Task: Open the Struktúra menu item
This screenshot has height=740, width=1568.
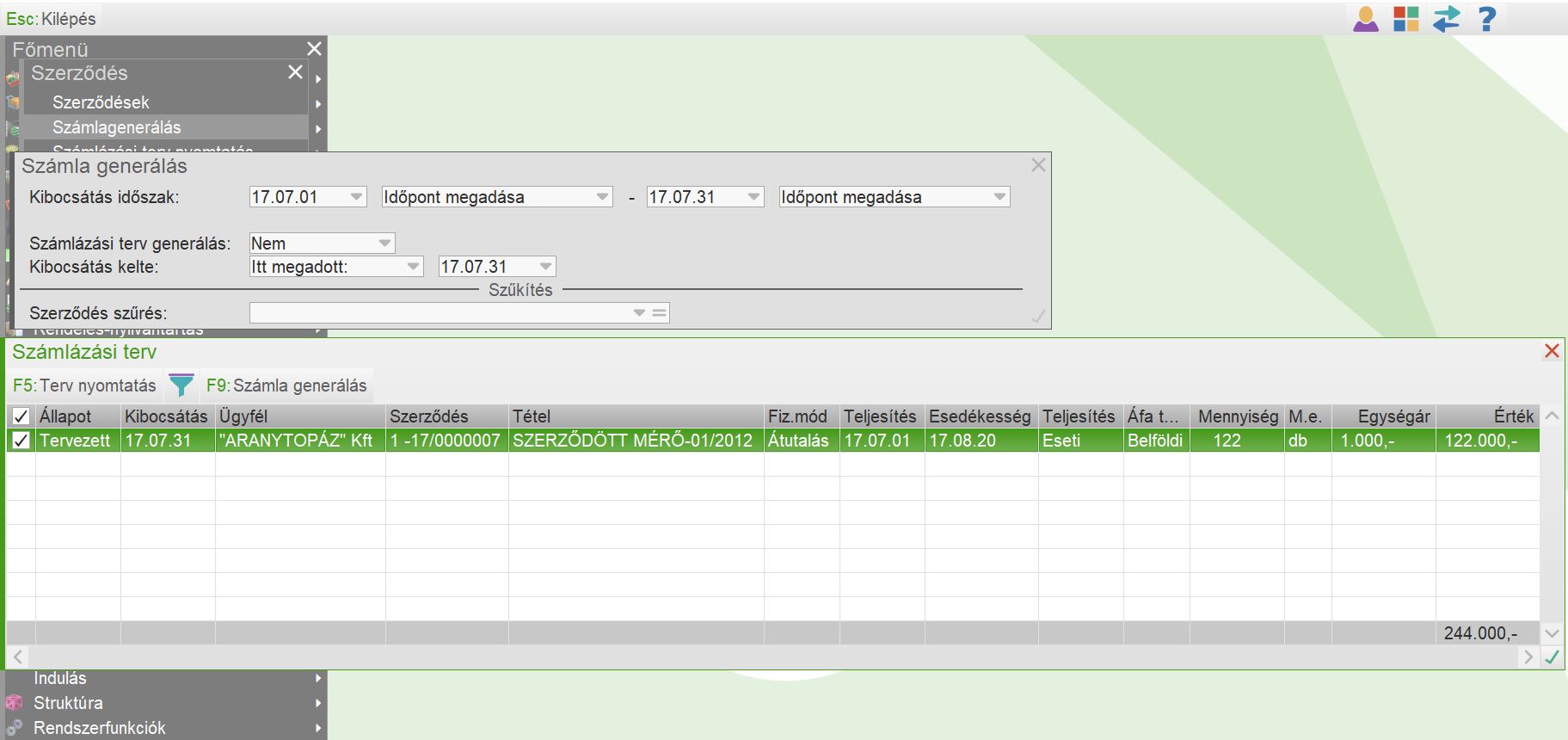Action: tap(68, 703)
